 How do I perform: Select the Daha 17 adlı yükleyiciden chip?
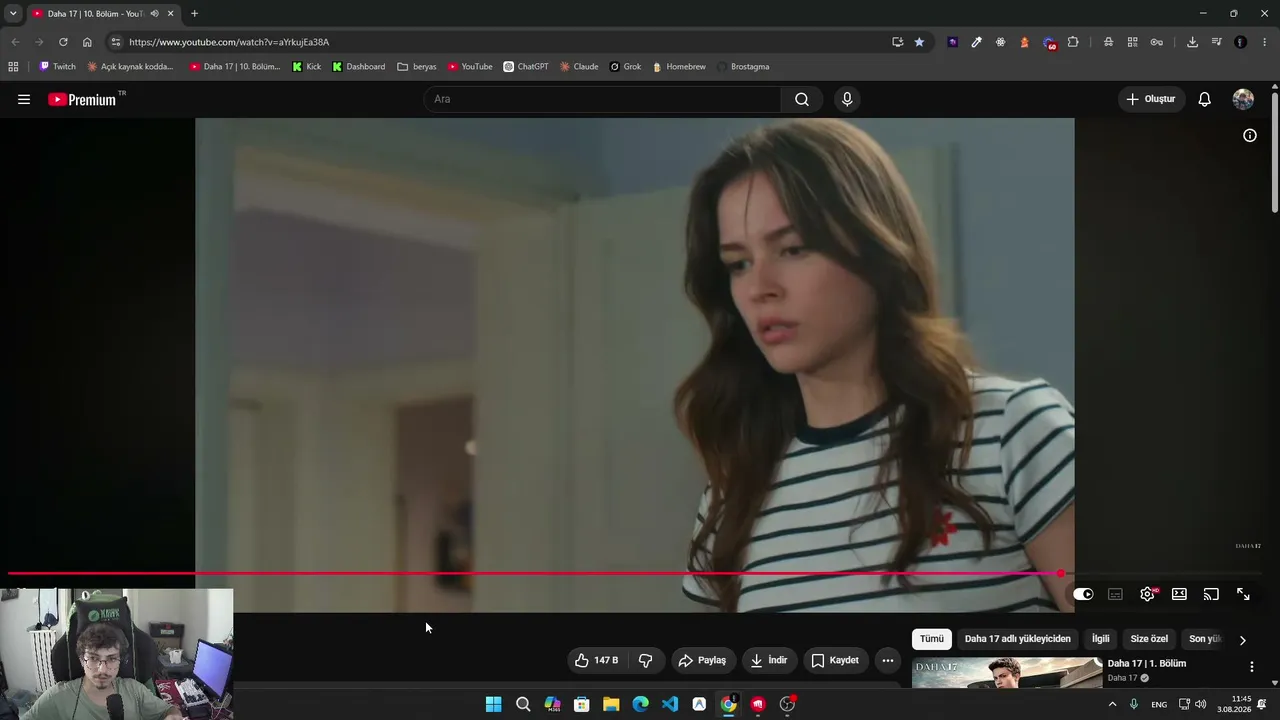[1017, 639]
